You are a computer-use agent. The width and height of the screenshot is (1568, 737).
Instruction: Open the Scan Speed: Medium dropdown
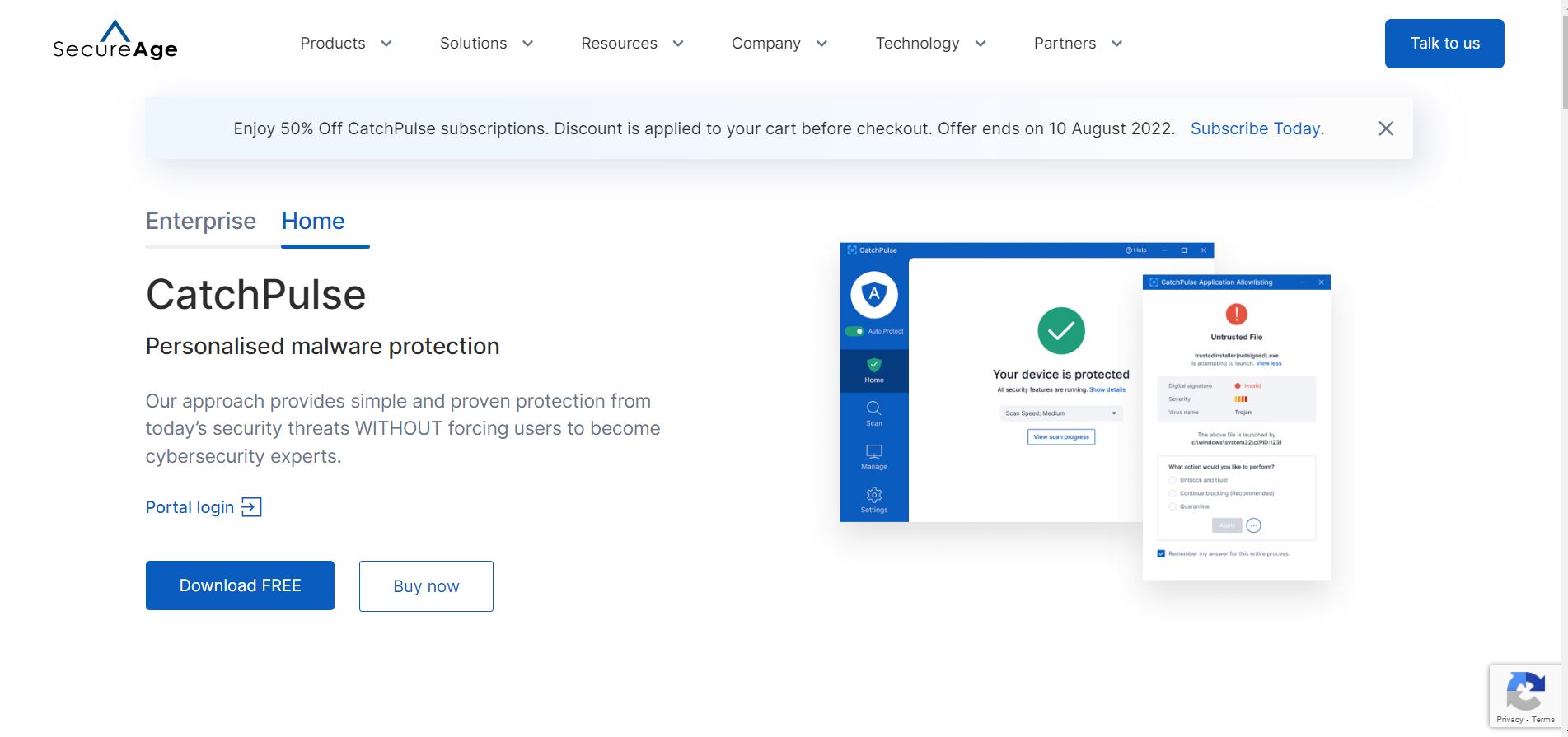coord(1060,413)
